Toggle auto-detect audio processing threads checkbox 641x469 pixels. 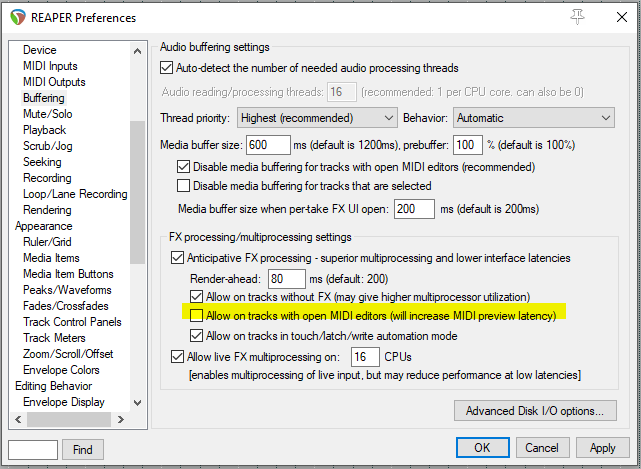coord(167,68)
